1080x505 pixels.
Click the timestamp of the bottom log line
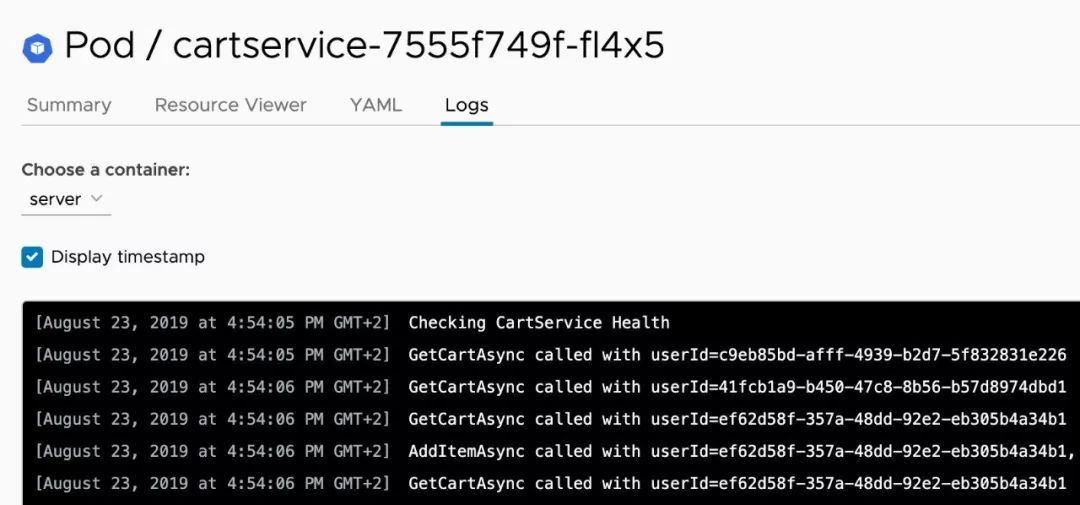[x=213, y=483]
